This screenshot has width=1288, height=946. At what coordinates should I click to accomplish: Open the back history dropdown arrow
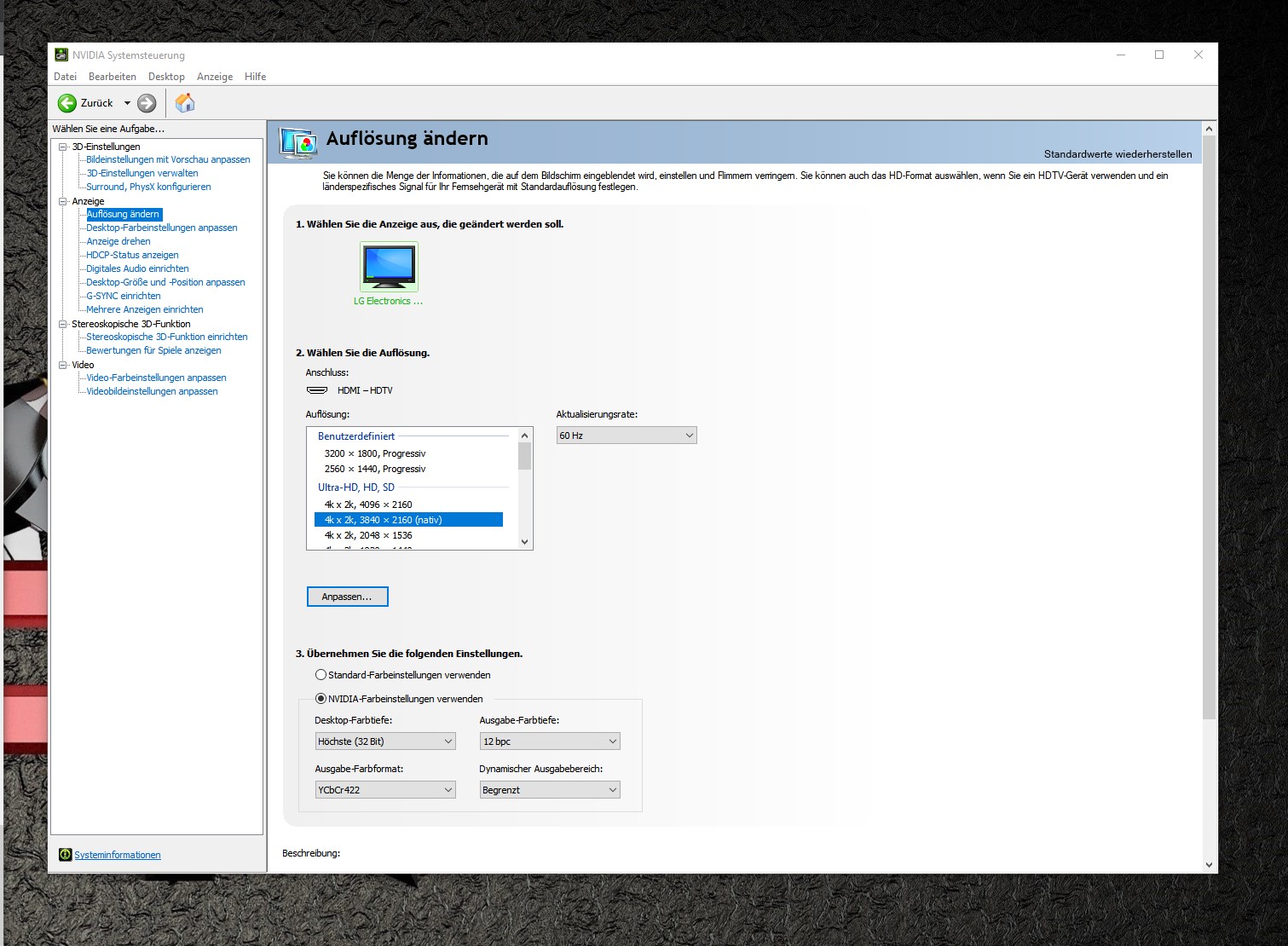(x=127, y=103)
